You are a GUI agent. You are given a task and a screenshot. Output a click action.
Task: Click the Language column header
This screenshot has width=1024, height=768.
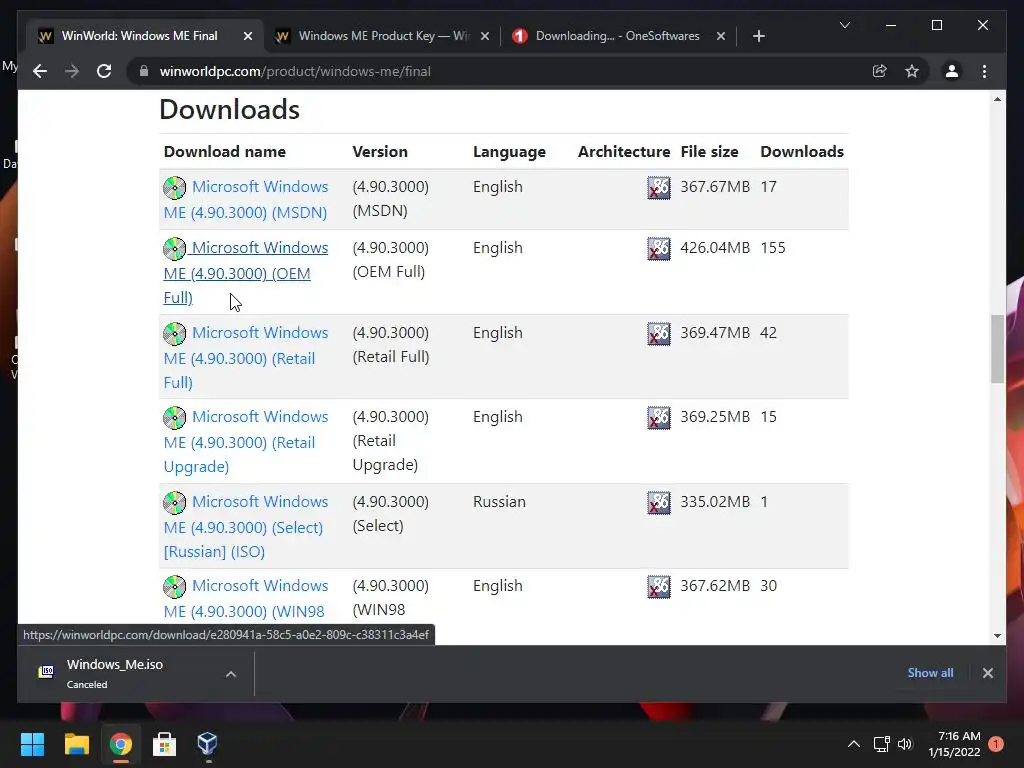(x=509, y=152)
